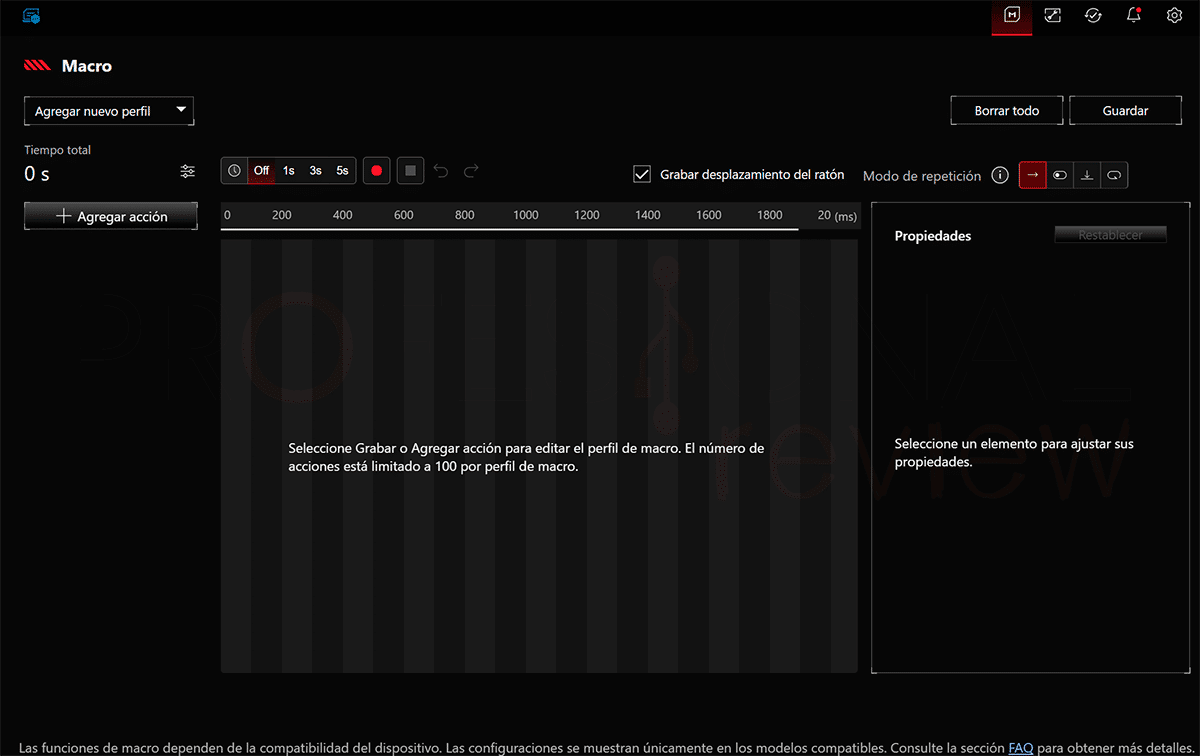Click the info icon next to Modo de repetición
1200x756 pixels.
1000,175
